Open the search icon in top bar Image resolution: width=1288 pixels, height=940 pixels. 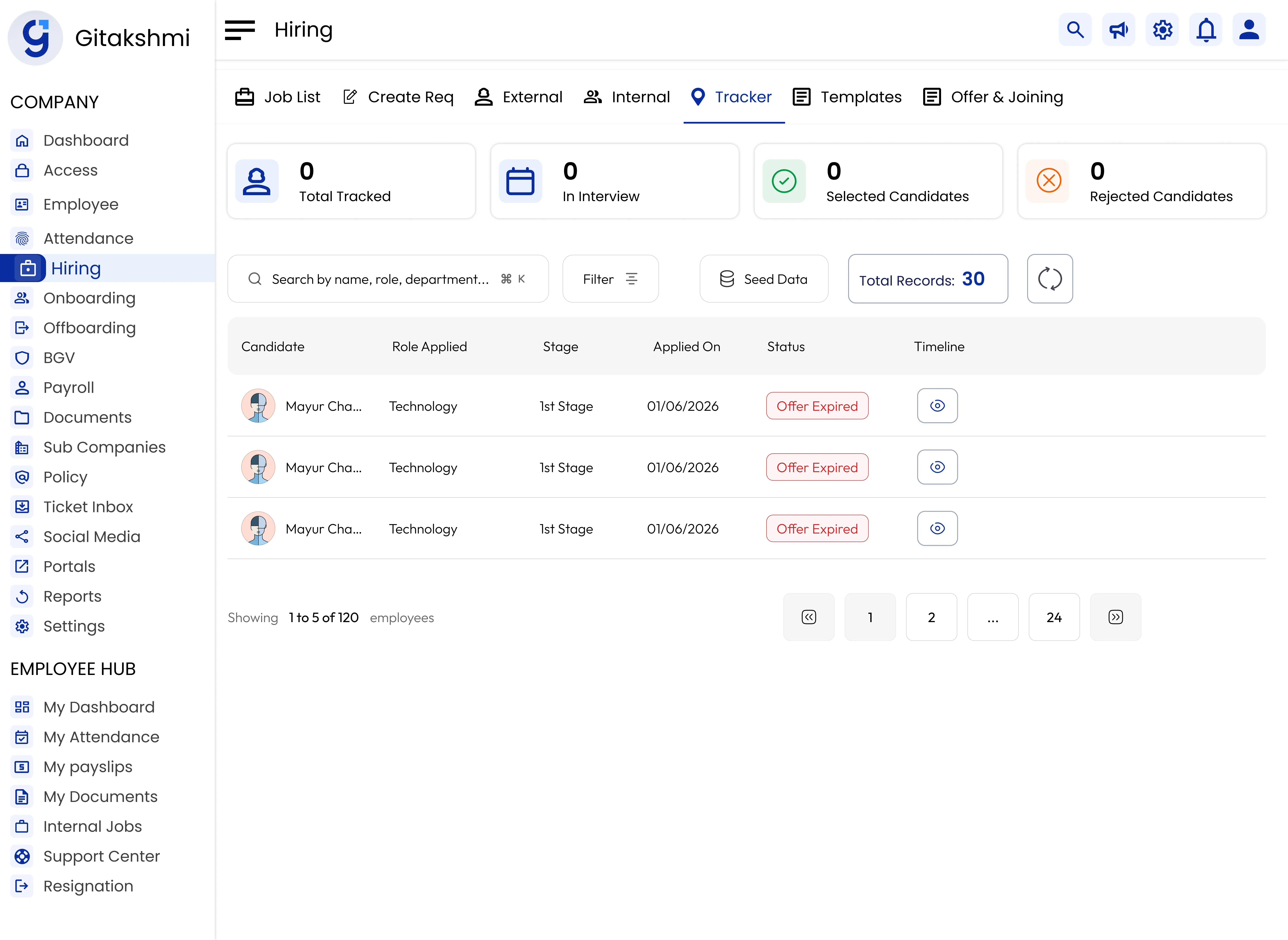(1075, 30)
